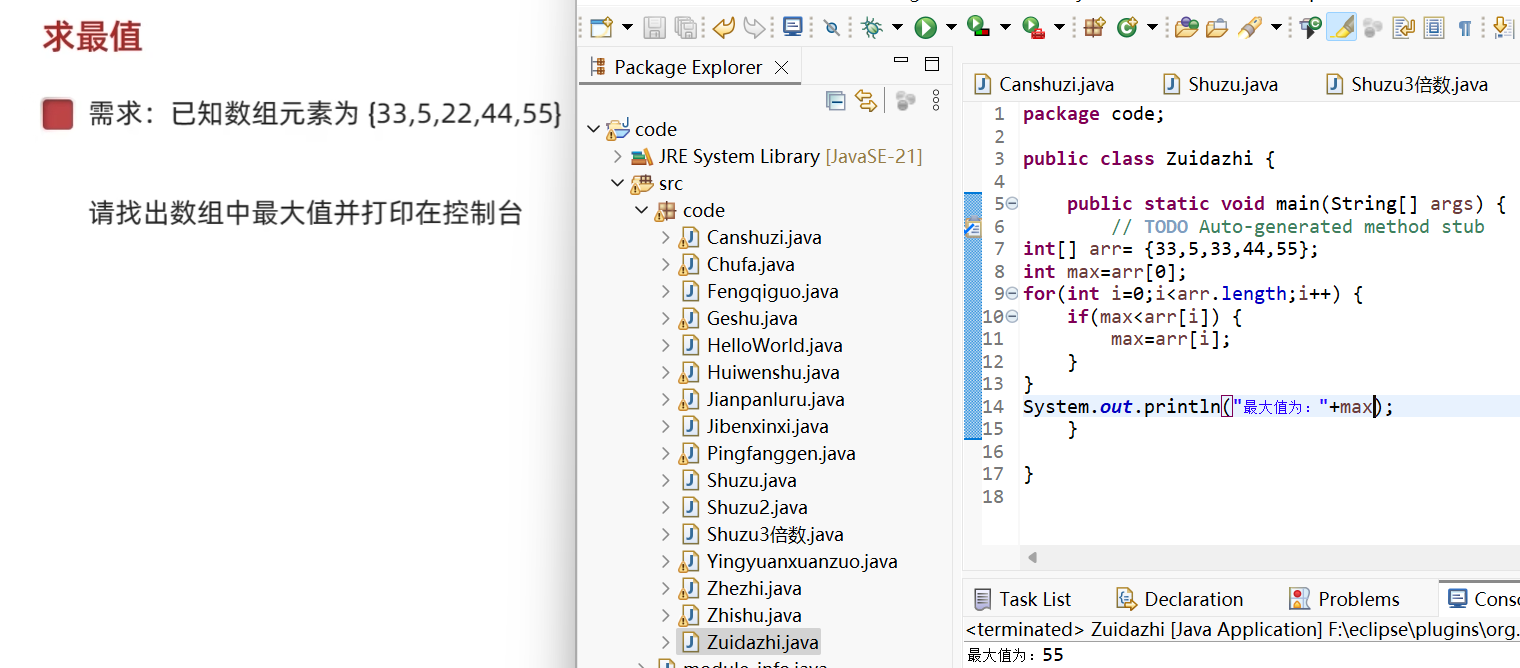Select Zuidazhi.java in the tree

762,642
